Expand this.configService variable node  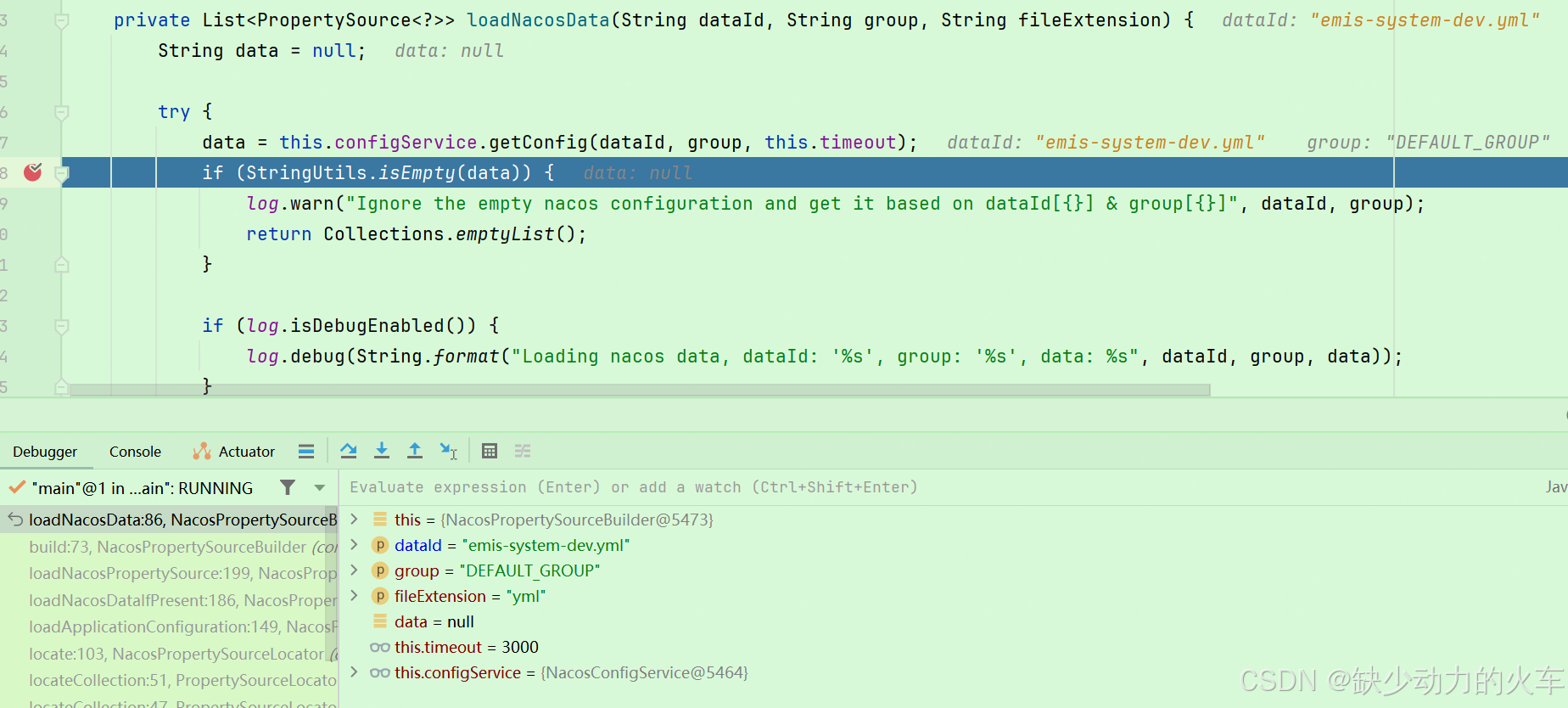pos(354,671)
